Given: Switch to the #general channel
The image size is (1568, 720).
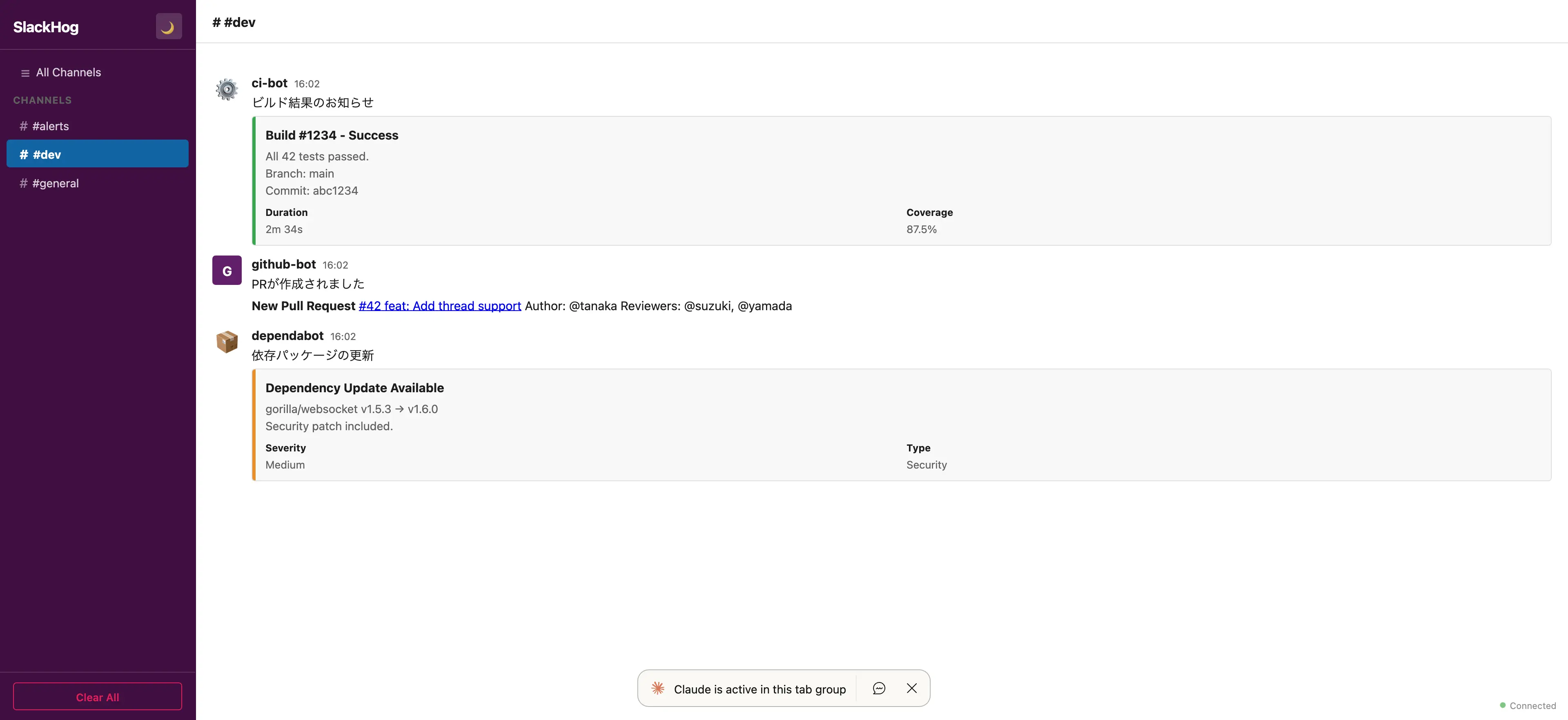Looking at the screenshot, I should click(x=56, y=183).
